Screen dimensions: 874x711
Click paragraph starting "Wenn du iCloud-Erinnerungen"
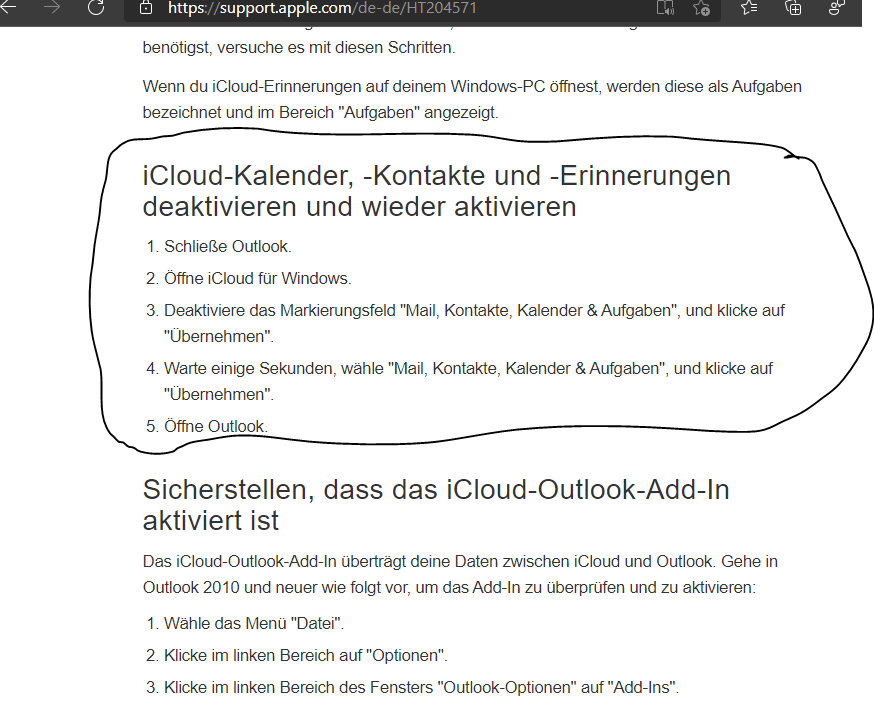[x=472, y=99]
